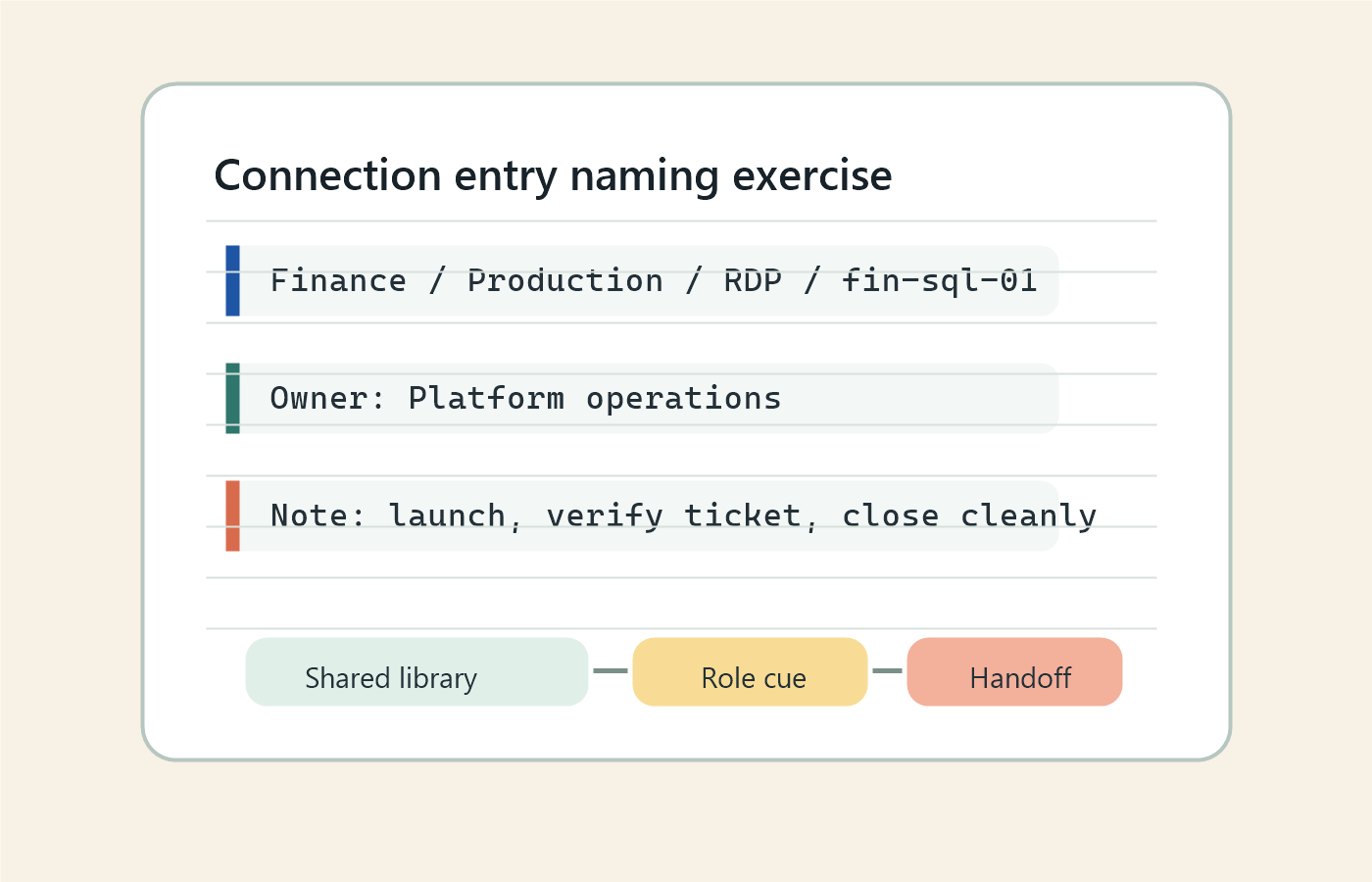Image resolution: width=1372 pixels, height=882 pixels.
Task: Click the green marker beside Owner line
Action: coord(232,398)
